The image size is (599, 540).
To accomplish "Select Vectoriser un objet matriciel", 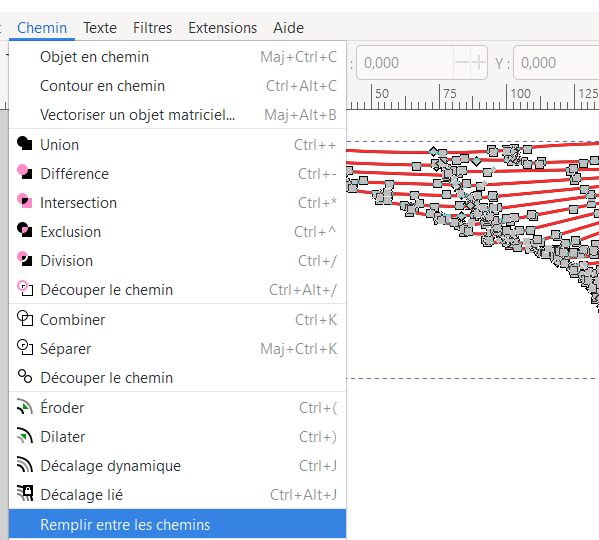I will click(178, 115).
